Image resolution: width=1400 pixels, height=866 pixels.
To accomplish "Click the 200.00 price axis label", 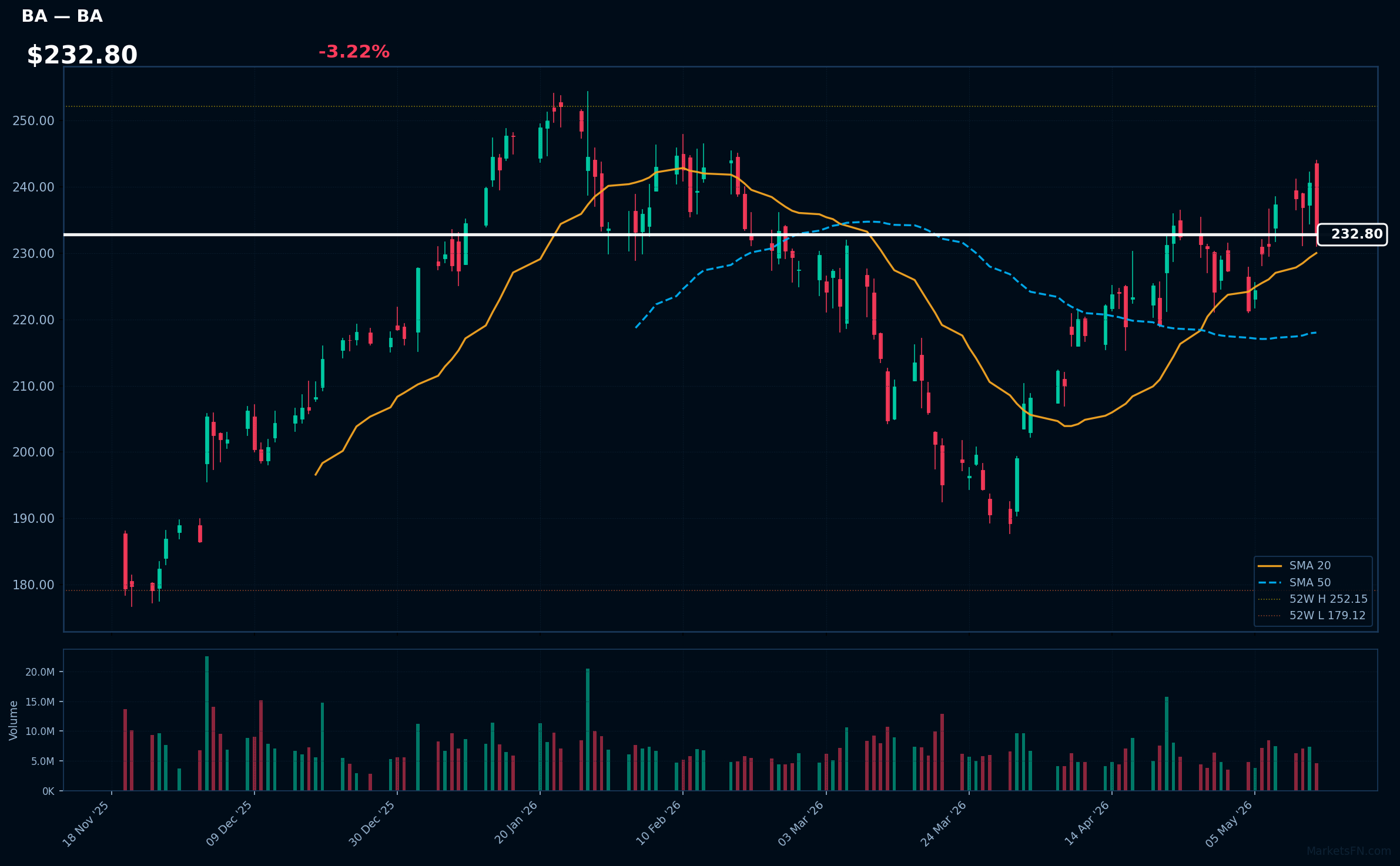I will pyautogui.click(x=33, y=452).
